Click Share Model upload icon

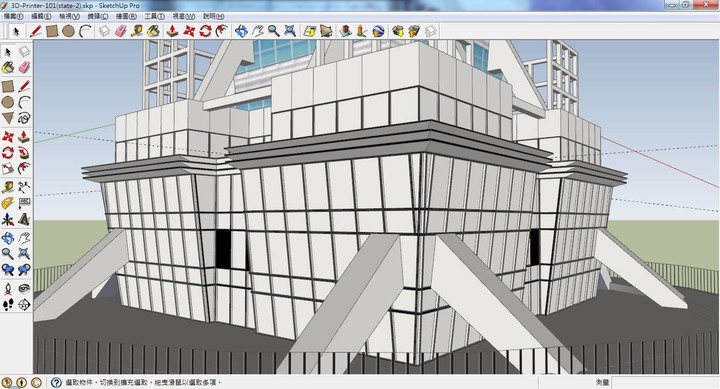pyautogui.click(x=414, y=31)
